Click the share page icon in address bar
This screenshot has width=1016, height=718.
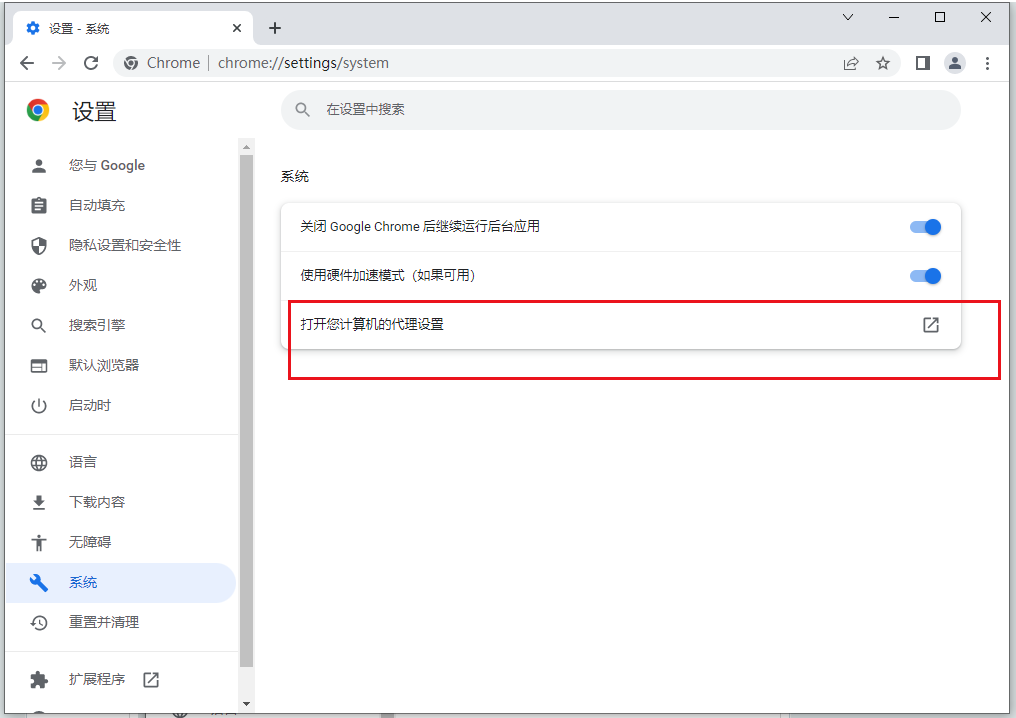[x=851, y=63]
